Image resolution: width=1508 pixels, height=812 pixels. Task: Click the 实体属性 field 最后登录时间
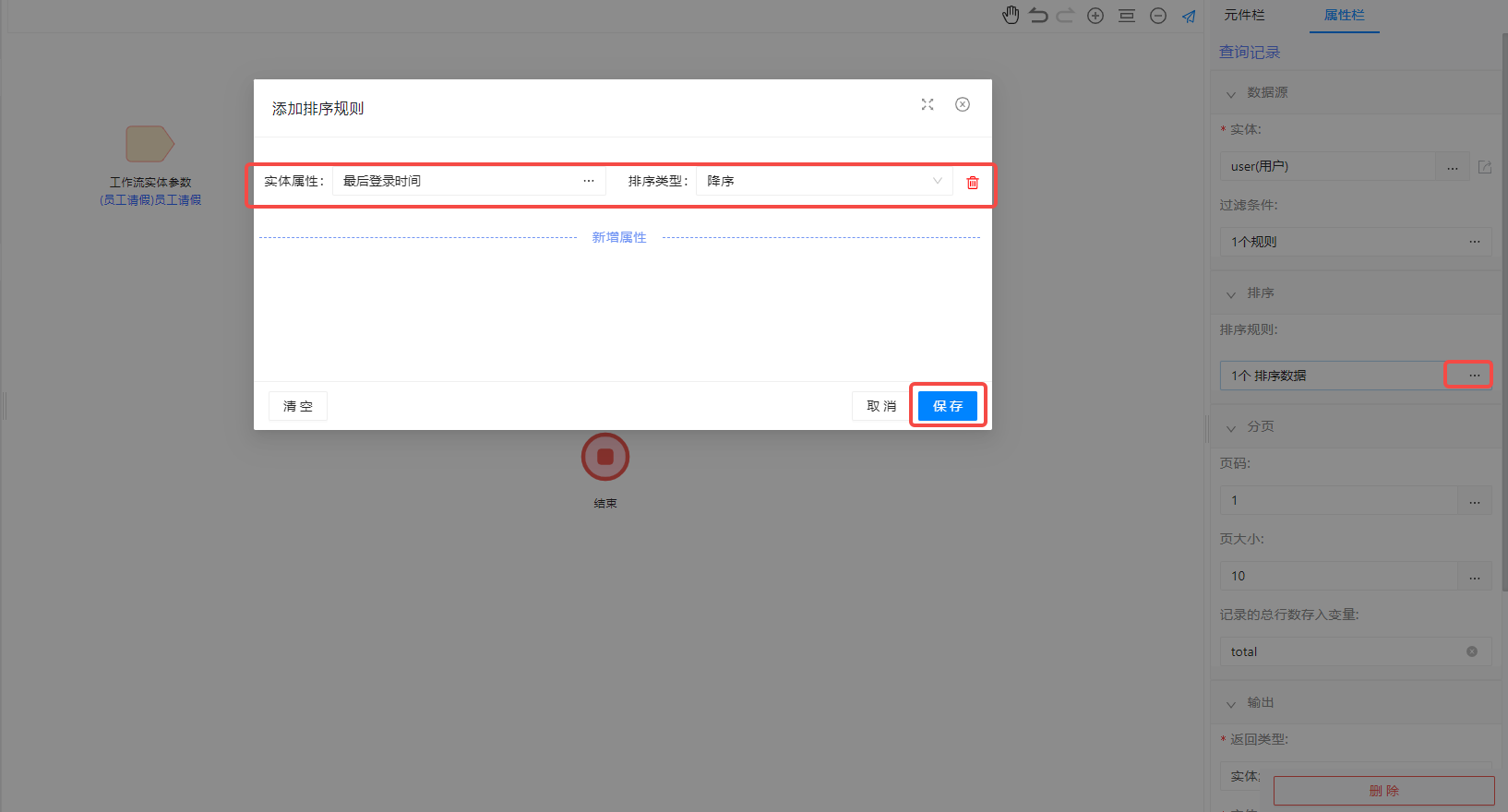[x=469, y=181]
